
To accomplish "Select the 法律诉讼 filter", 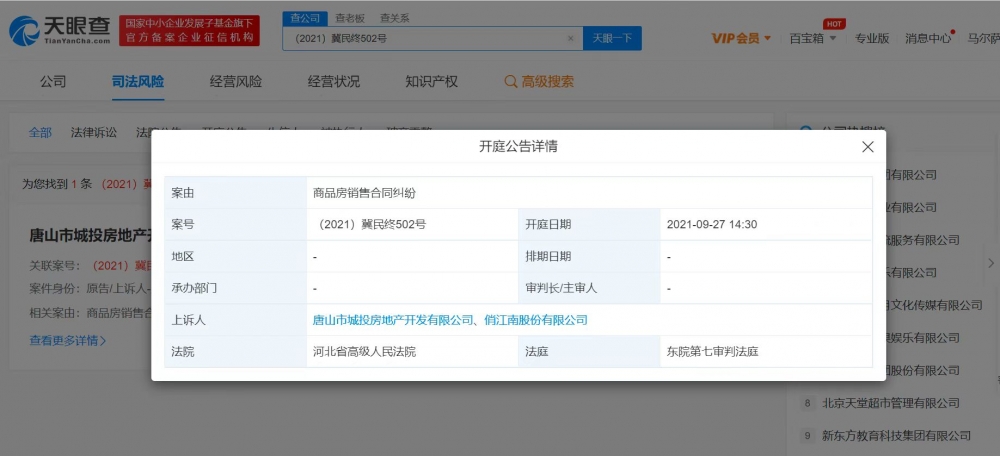I will 94,133.
